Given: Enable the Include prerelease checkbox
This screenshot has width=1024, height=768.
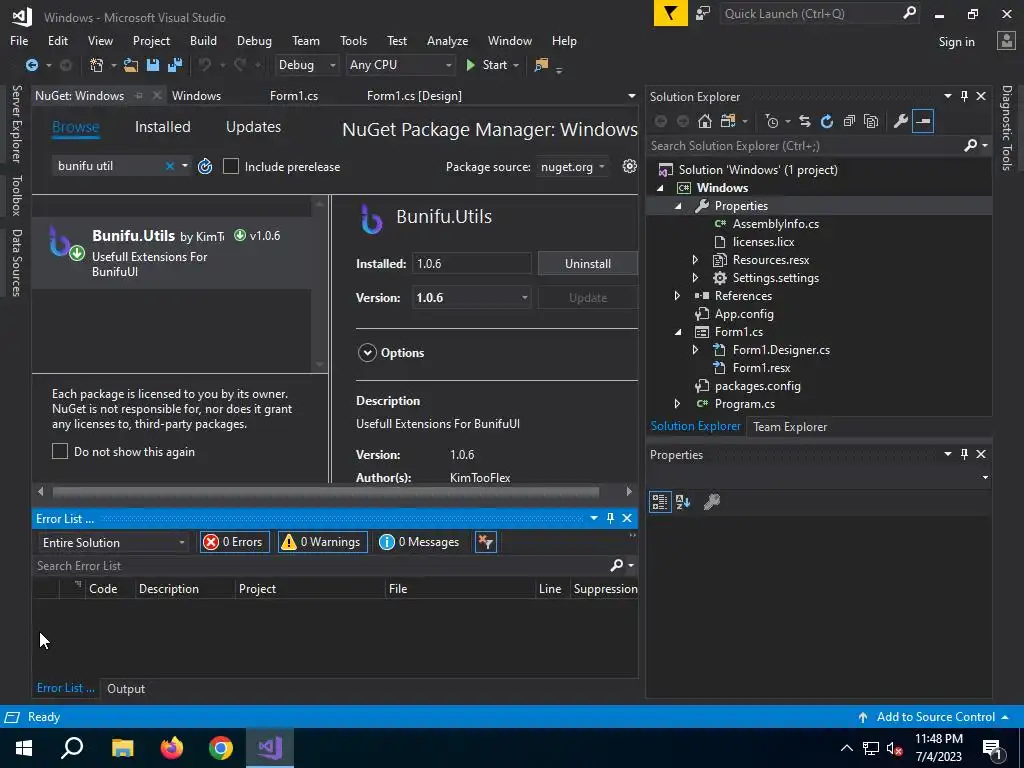Looking at the screenshot, I should click(231, 166).
